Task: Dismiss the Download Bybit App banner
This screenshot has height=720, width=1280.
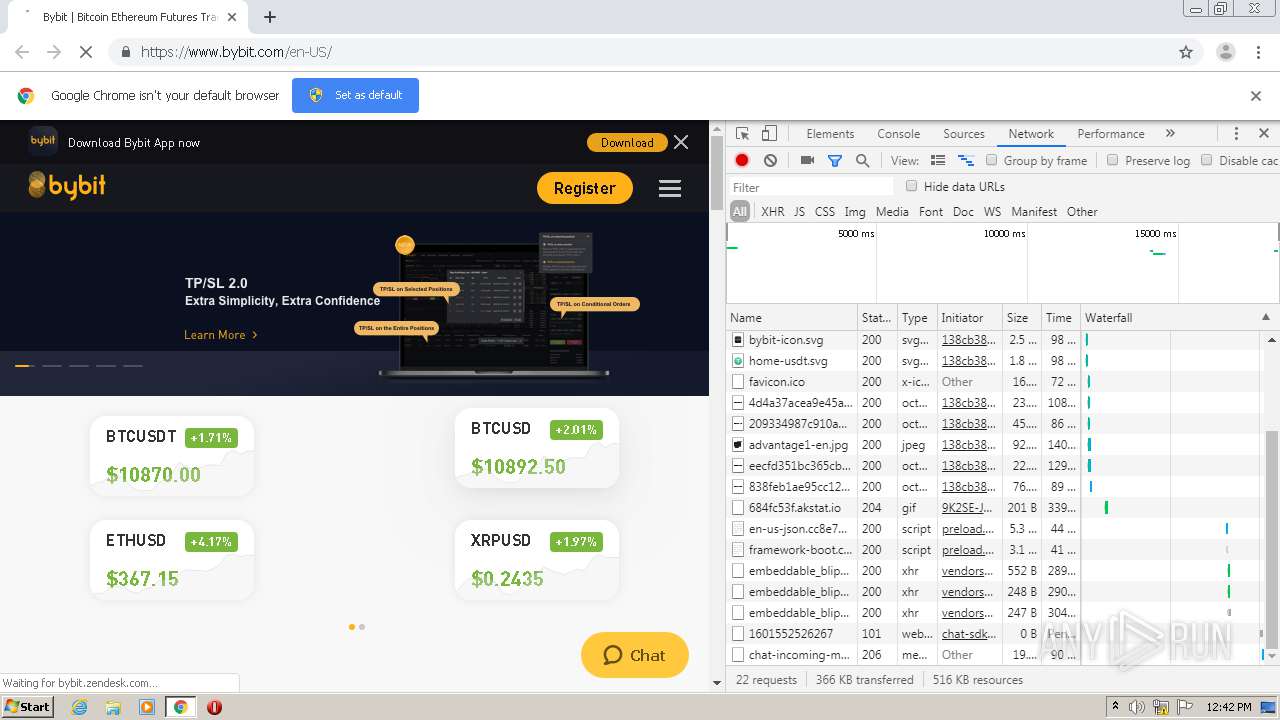Action: tap(681, 143)
